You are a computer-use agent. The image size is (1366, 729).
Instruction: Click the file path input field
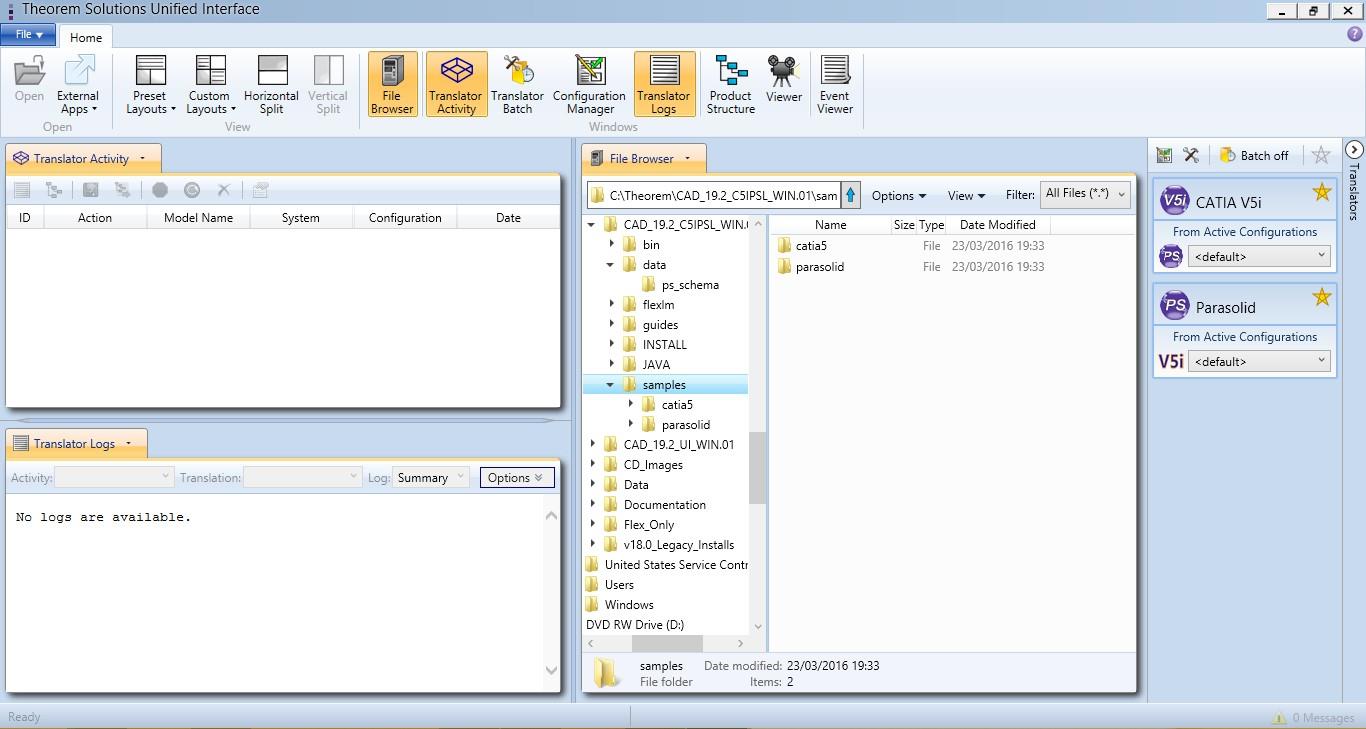tap(713, 195)
